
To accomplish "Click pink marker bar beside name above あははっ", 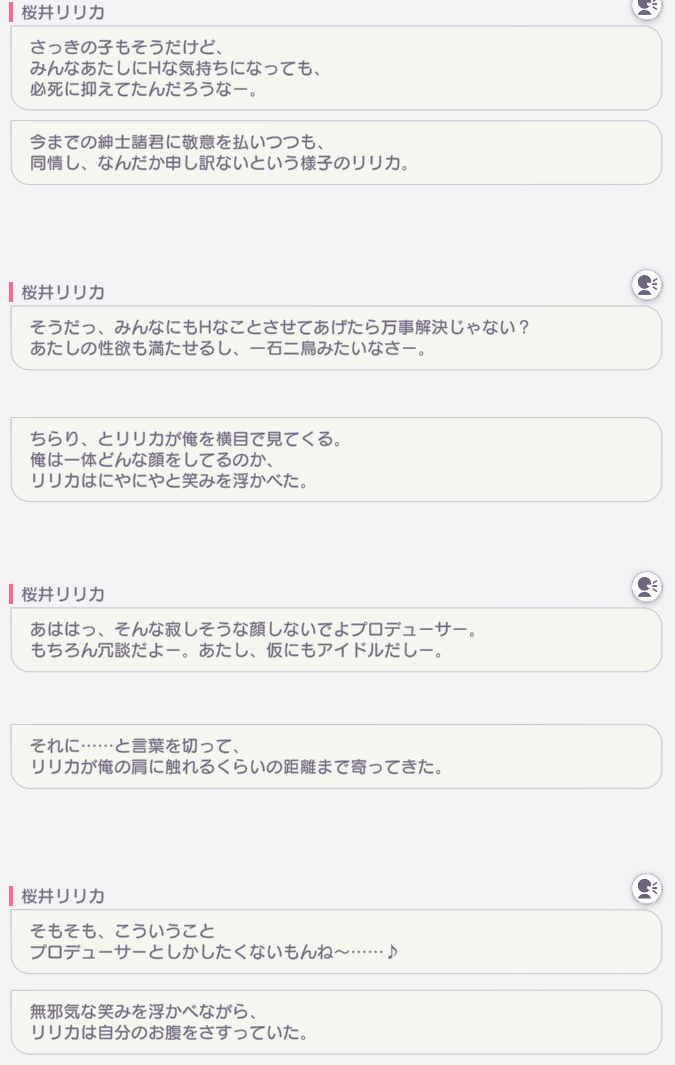I will click(x=12, y=594).
